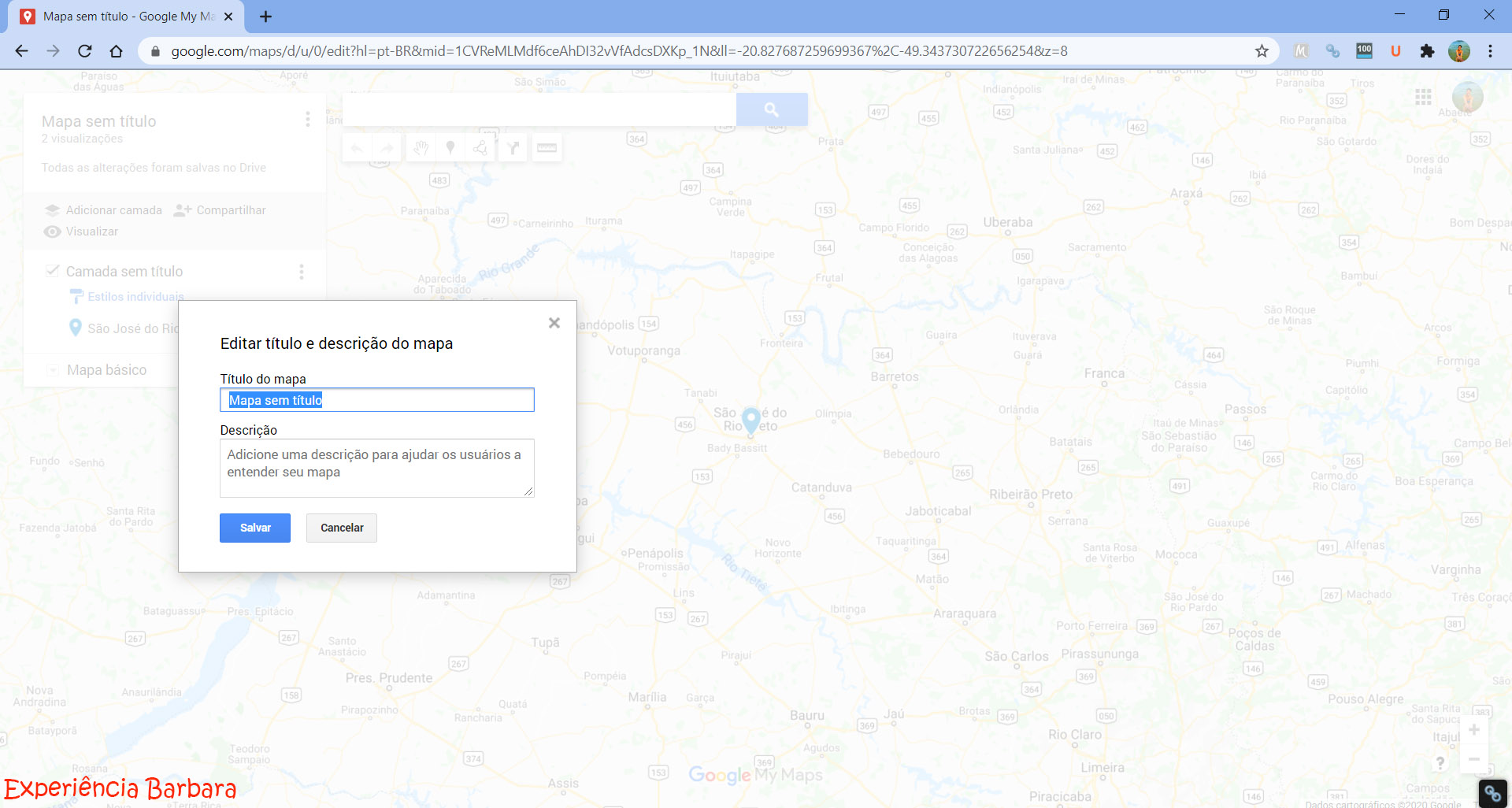Open the Chrome extensions puzzle icon

coord(1427,51)
